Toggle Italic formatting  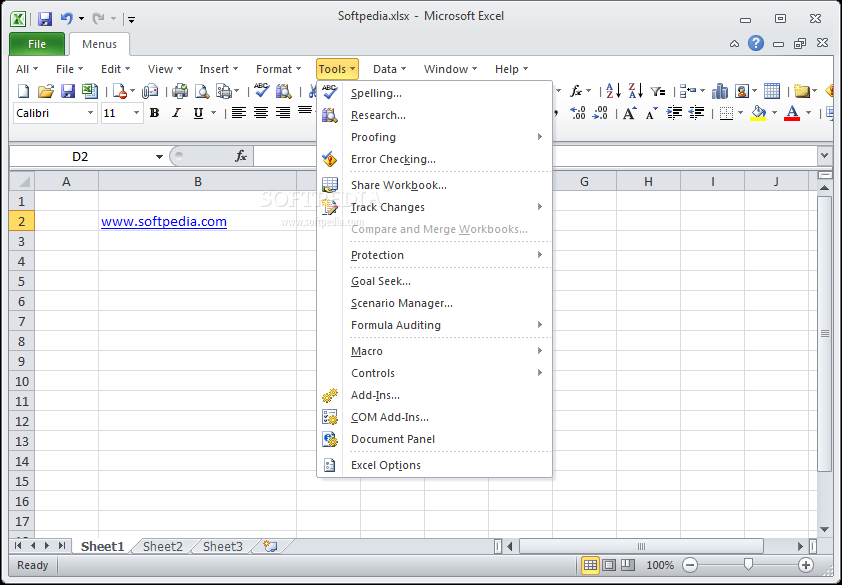point(176,113)
